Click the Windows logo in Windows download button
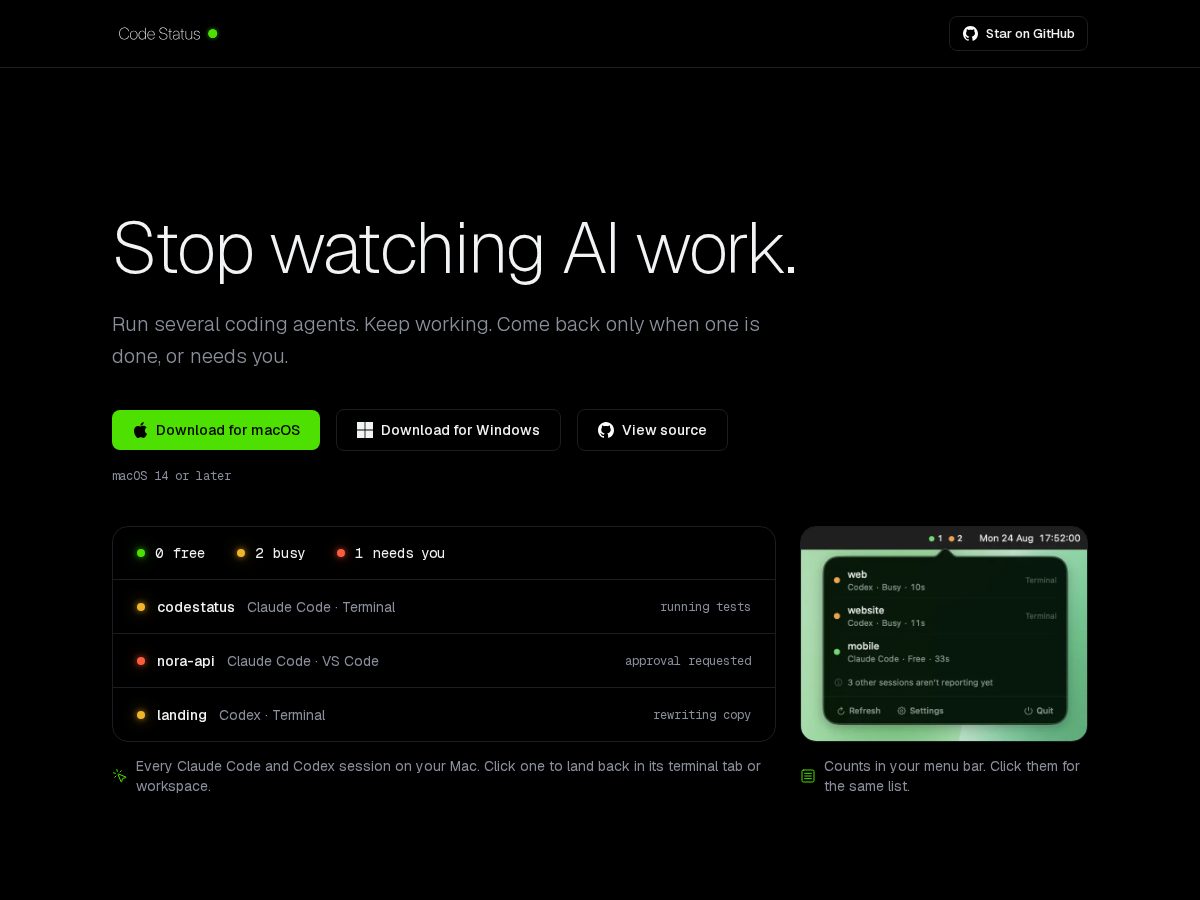 (x=365, y=430)
